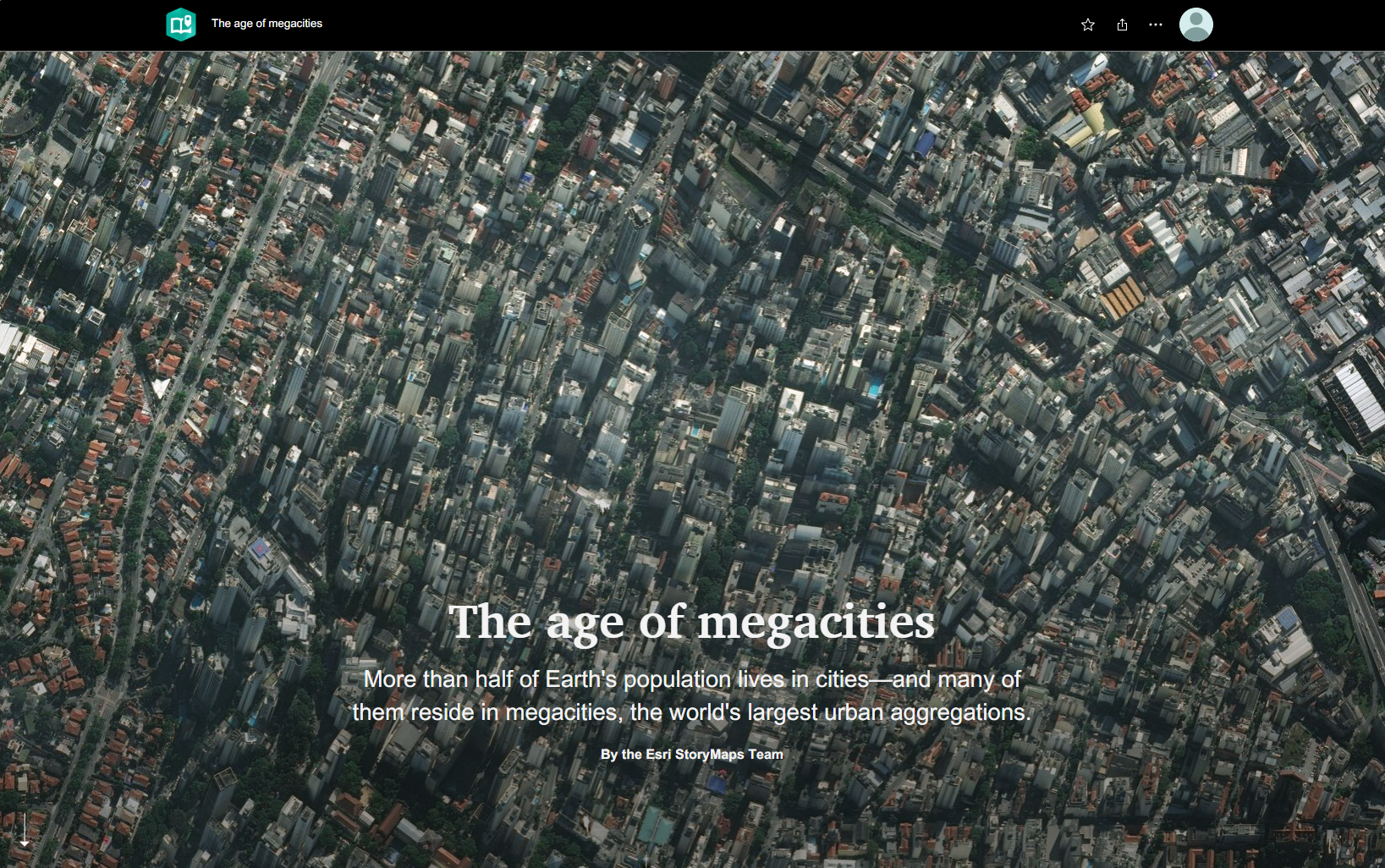Click the scroll-down arrow on the cover
This screenshot has width=1385, height=868.
[25, 830]
